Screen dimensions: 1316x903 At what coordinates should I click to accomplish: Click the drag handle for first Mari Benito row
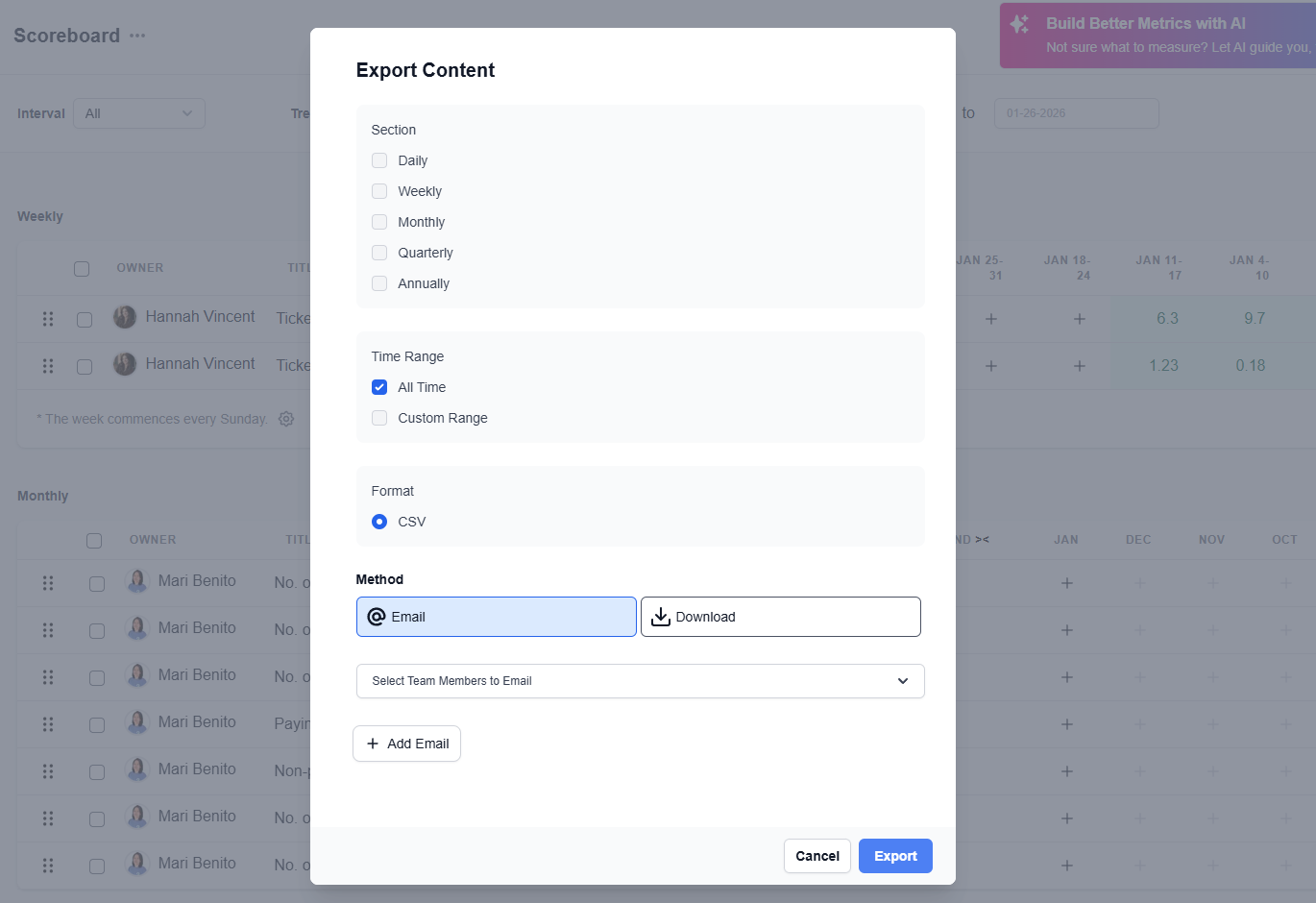(48, 583)
